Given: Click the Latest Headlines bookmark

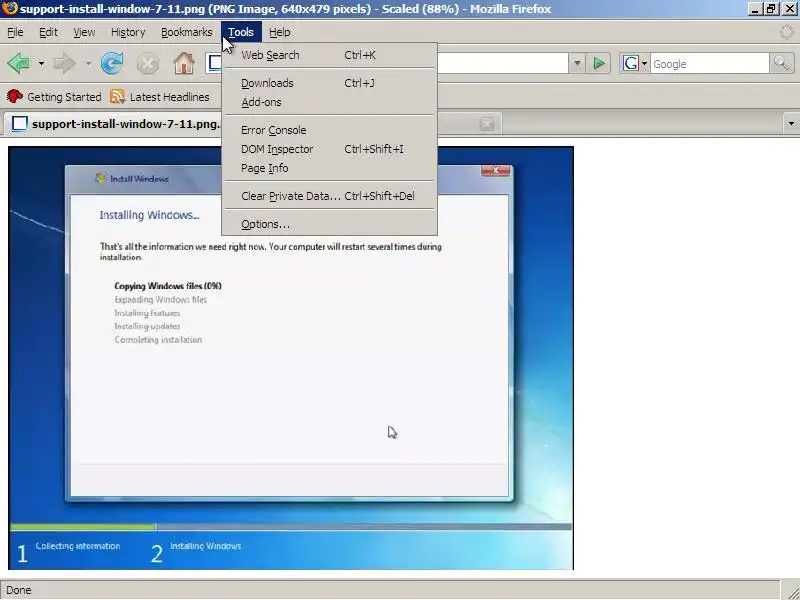Looking at the screenshot, I should click(160, 96).
